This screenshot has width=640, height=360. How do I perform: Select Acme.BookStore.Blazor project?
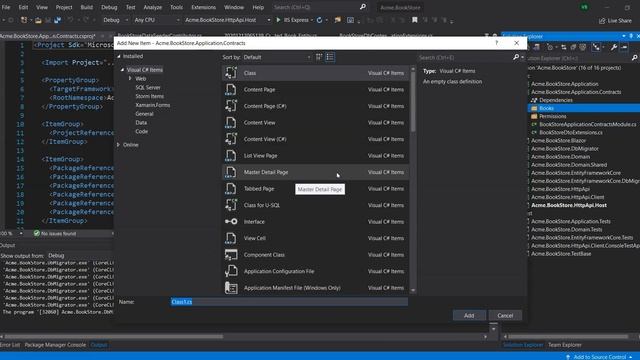558,140
